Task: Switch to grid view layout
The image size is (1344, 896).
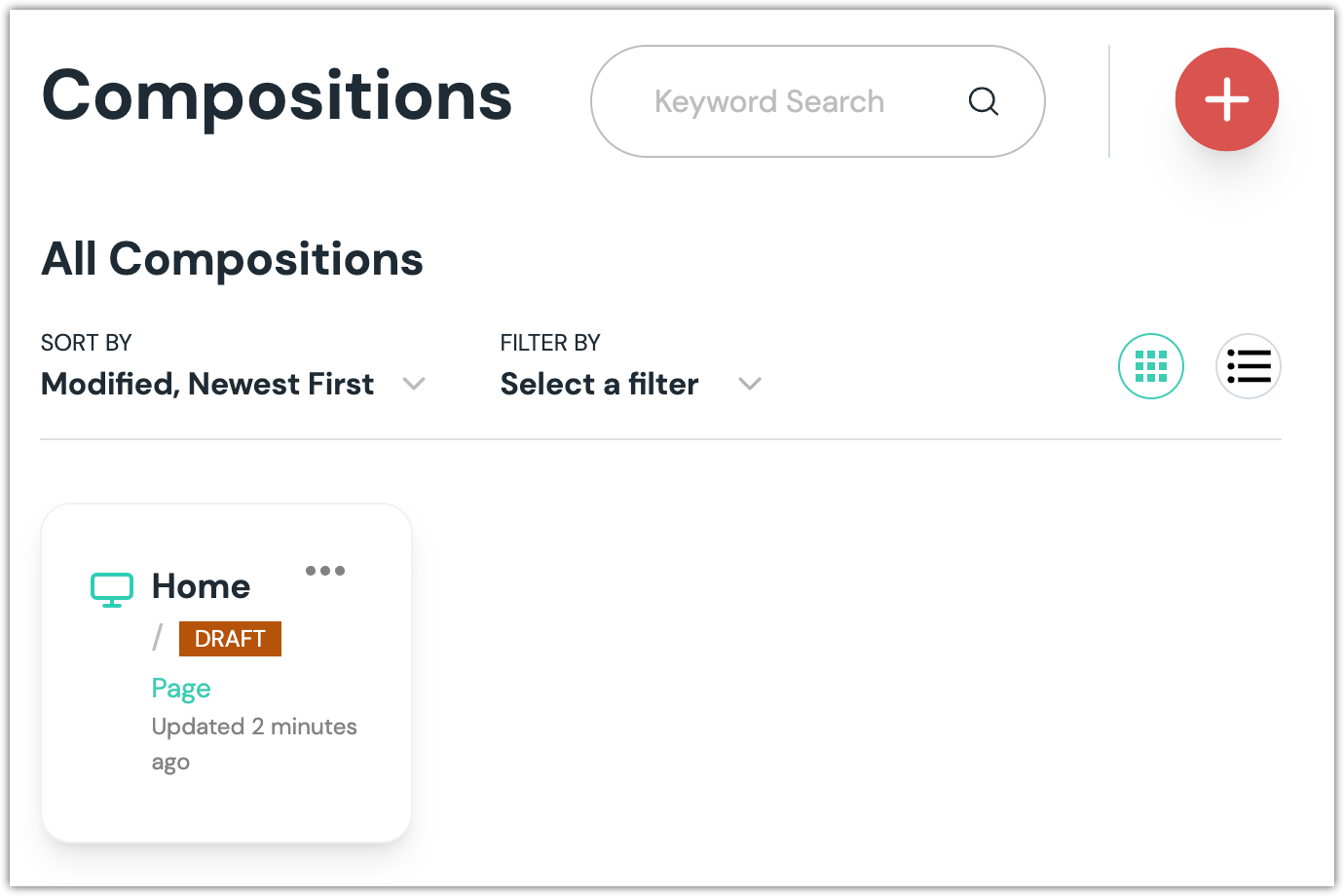Action: (x=1150, y=366)
